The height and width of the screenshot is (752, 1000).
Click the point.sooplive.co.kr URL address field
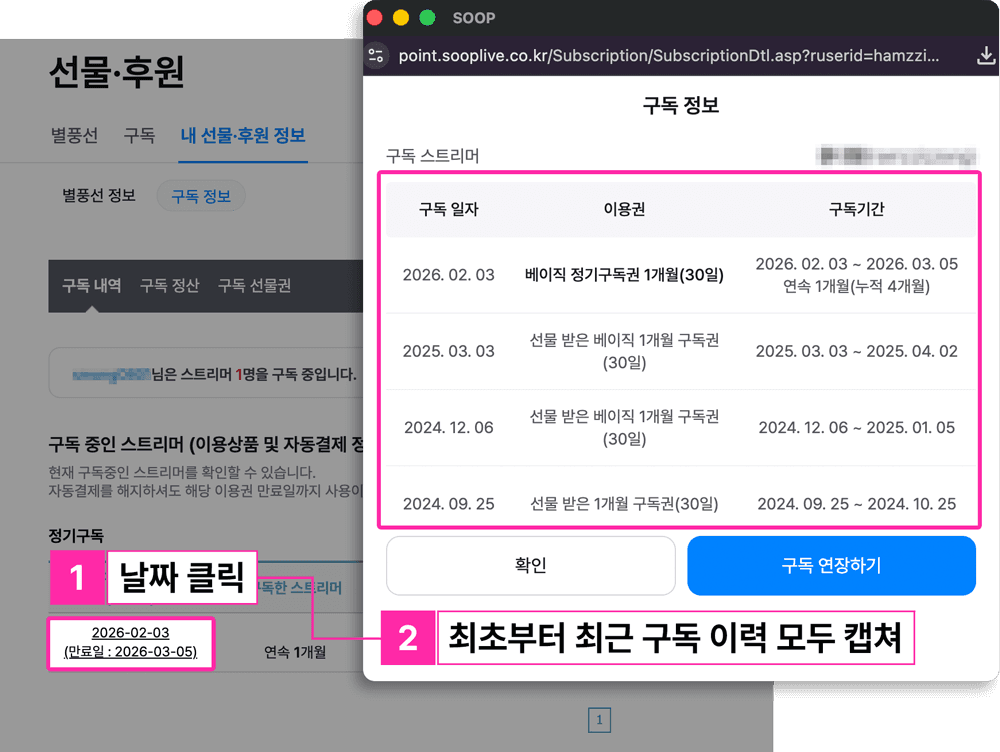668,55
